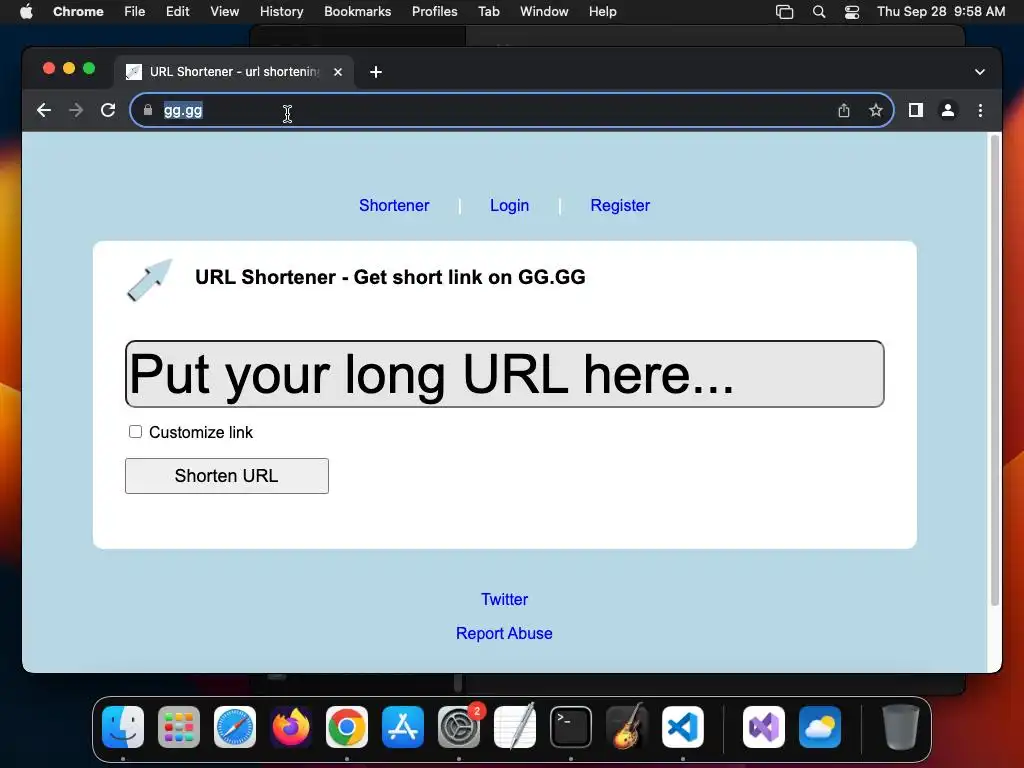Screen dimensions: 1024x768
Task: Click the GG.GG arrow logo
Action: click(x=150, y=280)
